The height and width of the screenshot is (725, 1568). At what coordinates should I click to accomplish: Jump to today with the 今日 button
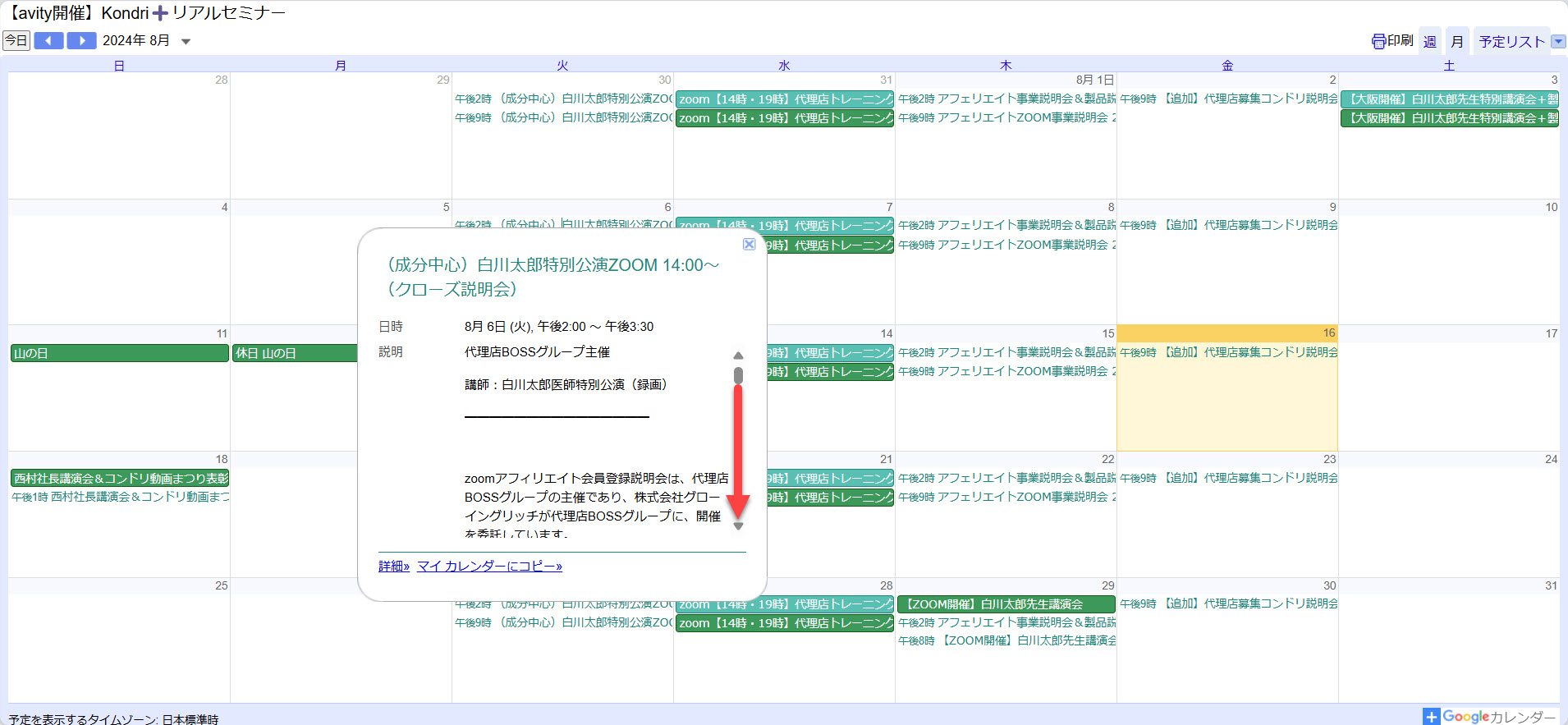pyautogui.click(x=16, y=40)
